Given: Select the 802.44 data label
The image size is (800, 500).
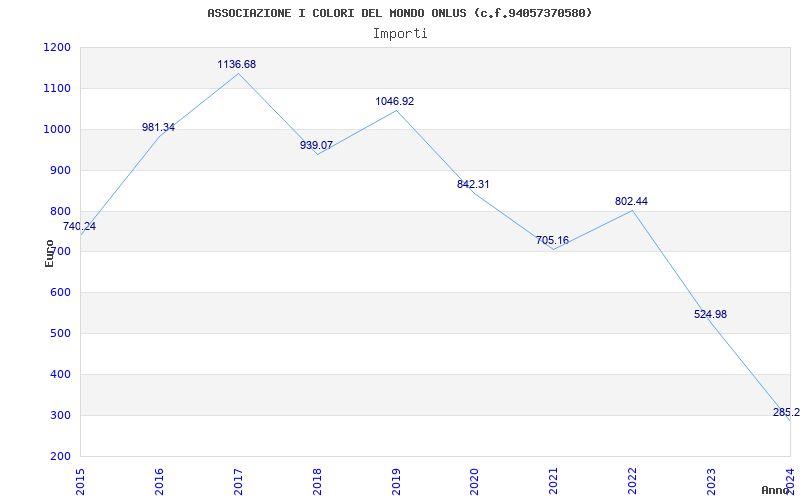Looking at the screenshot, I should point(631,202).
